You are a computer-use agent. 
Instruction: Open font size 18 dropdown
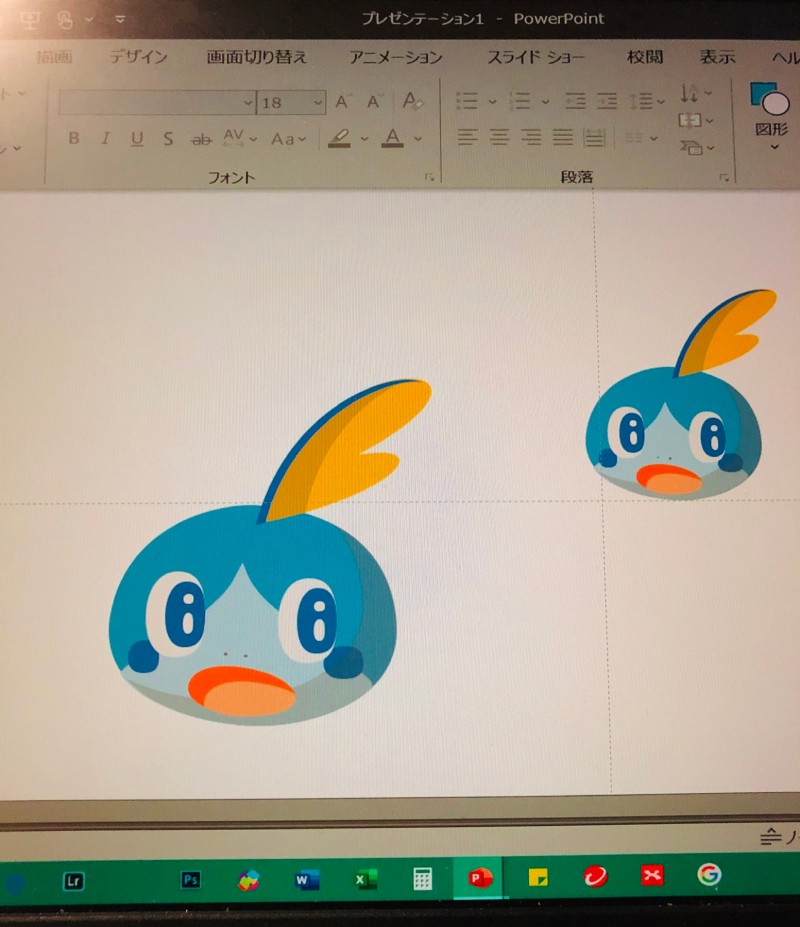point(318,103)
